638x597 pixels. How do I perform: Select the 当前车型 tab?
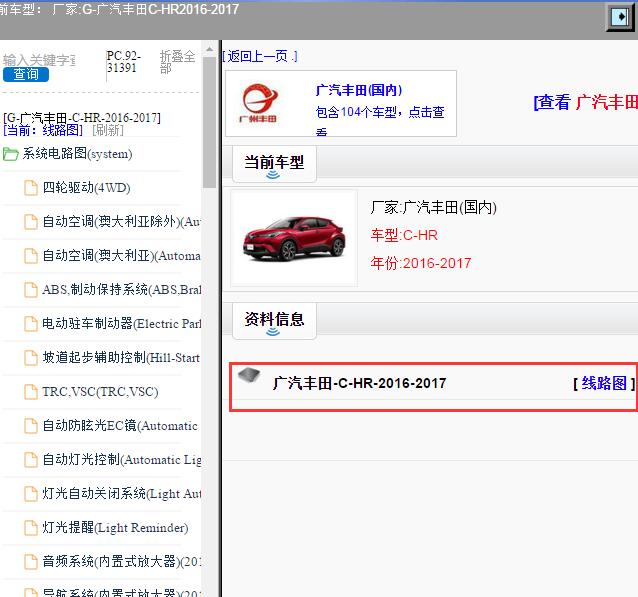(274, 164)
